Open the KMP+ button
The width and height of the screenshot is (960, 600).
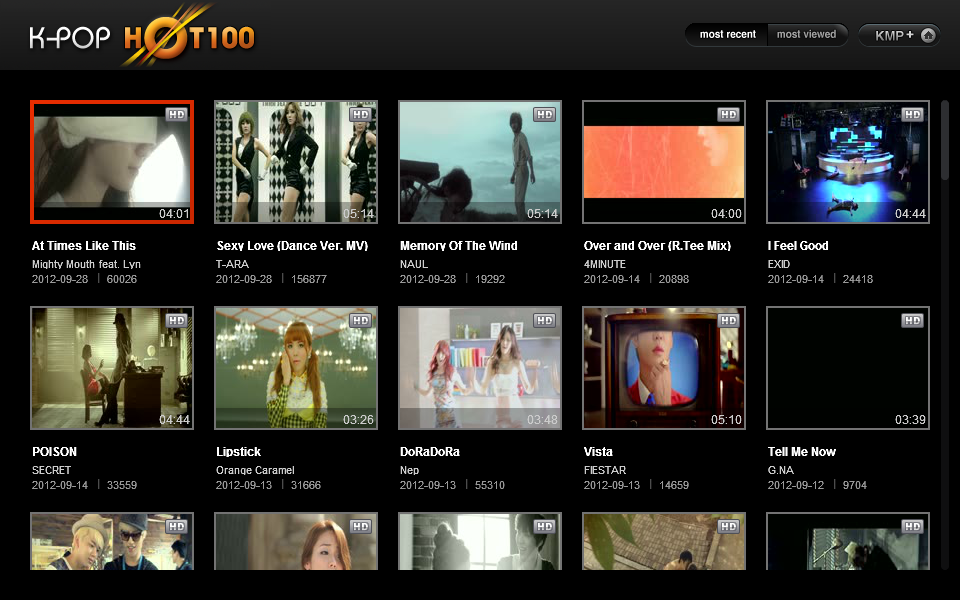tap(893, 35)
